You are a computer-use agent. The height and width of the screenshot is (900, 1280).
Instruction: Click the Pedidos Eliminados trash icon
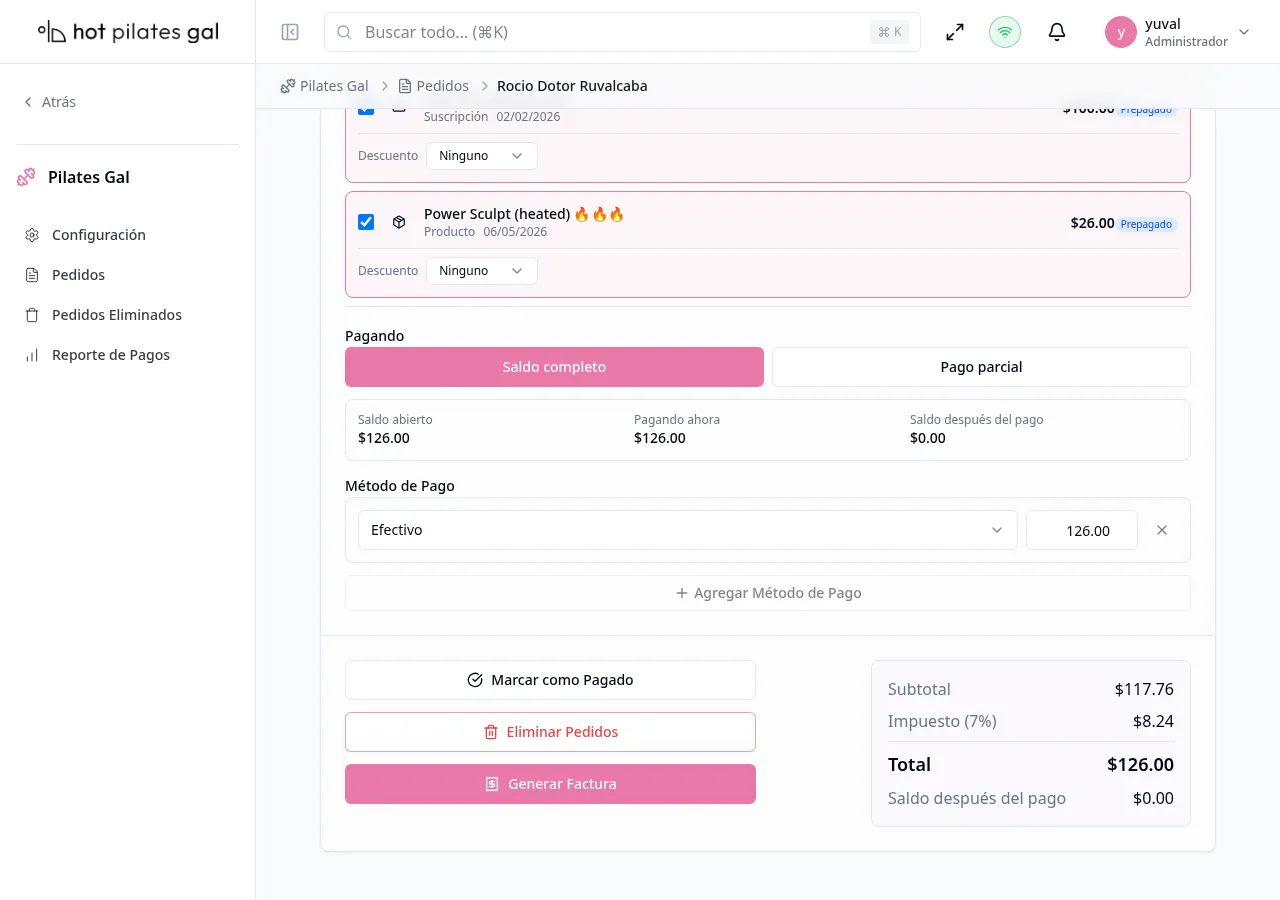[32, 315]
